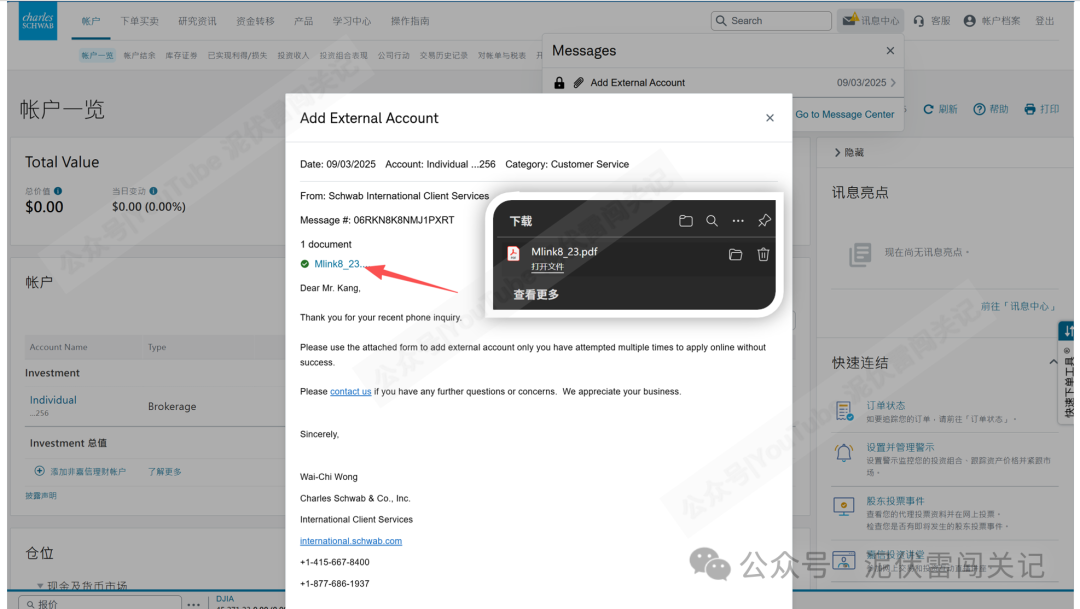This screenshot has width=1080, height=609.
Task: Click the 打印 print icon
Action: pos(1030,109)
